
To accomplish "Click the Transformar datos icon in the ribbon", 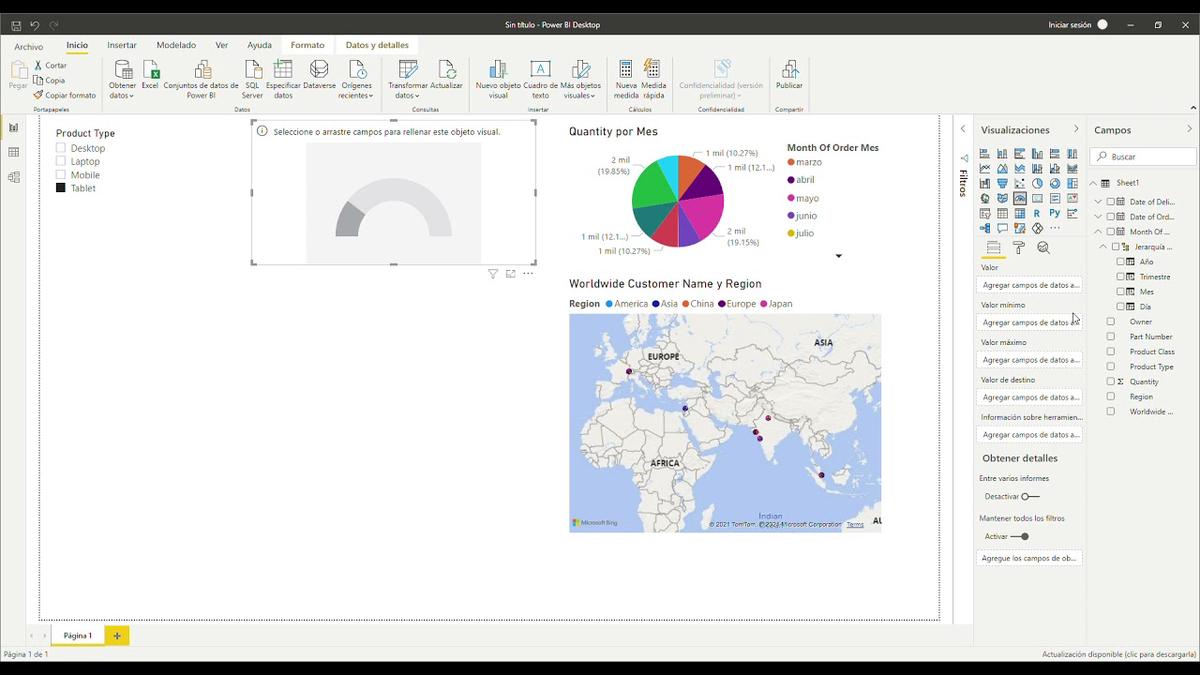I will click(x=407, y=72).
